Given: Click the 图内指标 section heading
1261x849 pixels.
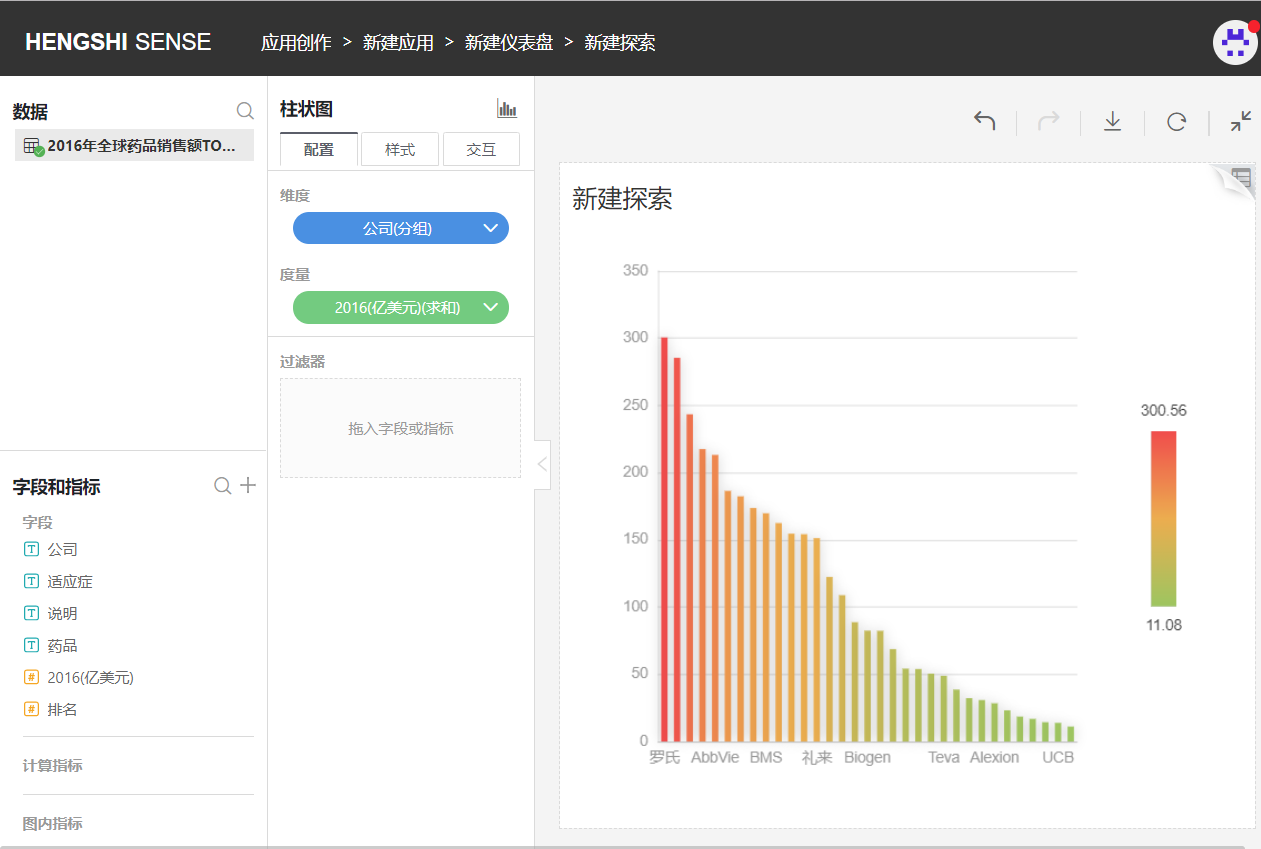Looking at the screenshot, I should [x=53, y=823].
